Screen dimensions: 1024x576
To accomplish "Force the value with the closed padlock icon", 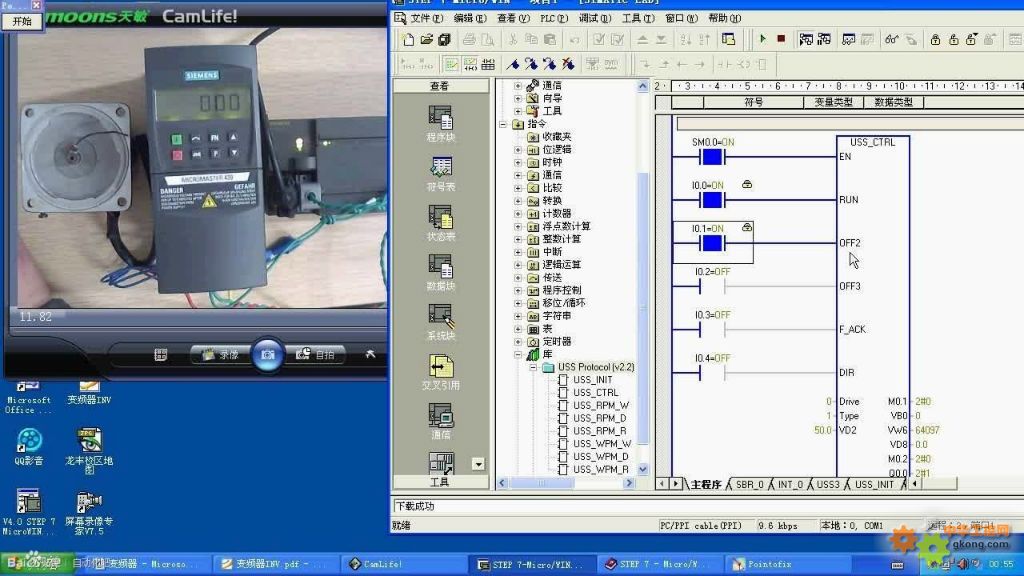I will point(935,39).
